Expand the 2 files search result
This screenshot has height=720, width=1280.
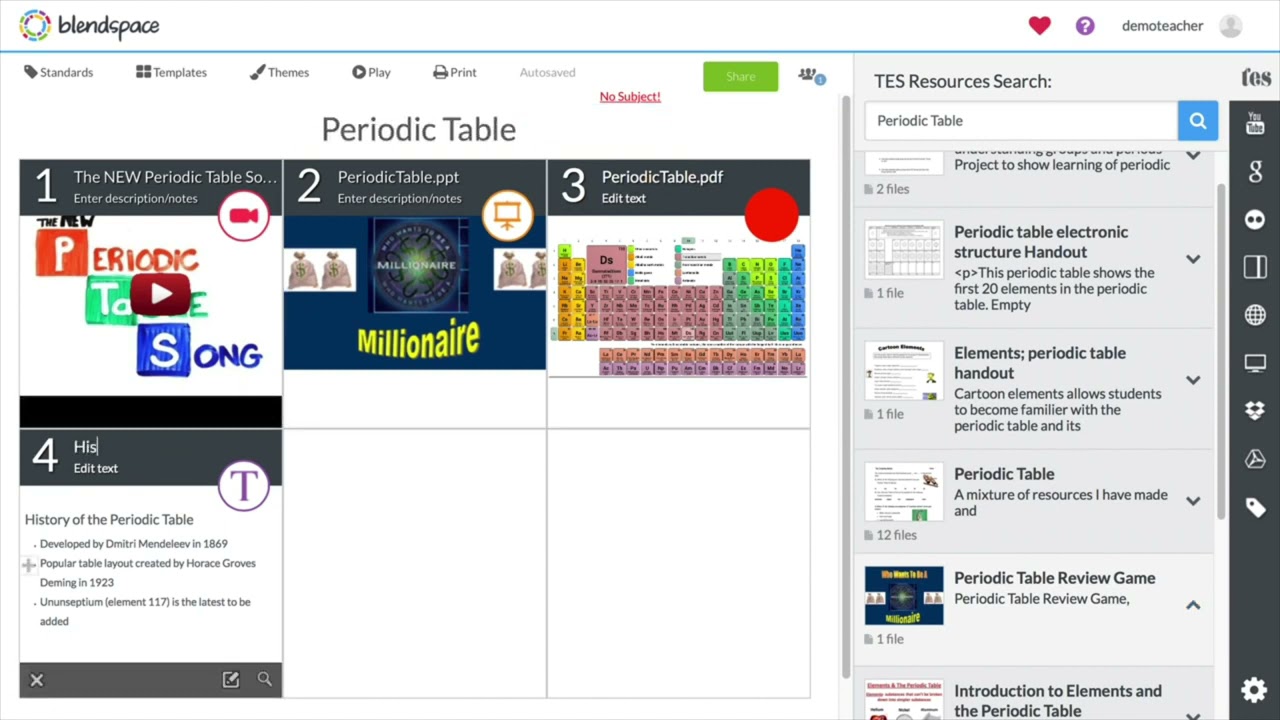pos(1193,156)
